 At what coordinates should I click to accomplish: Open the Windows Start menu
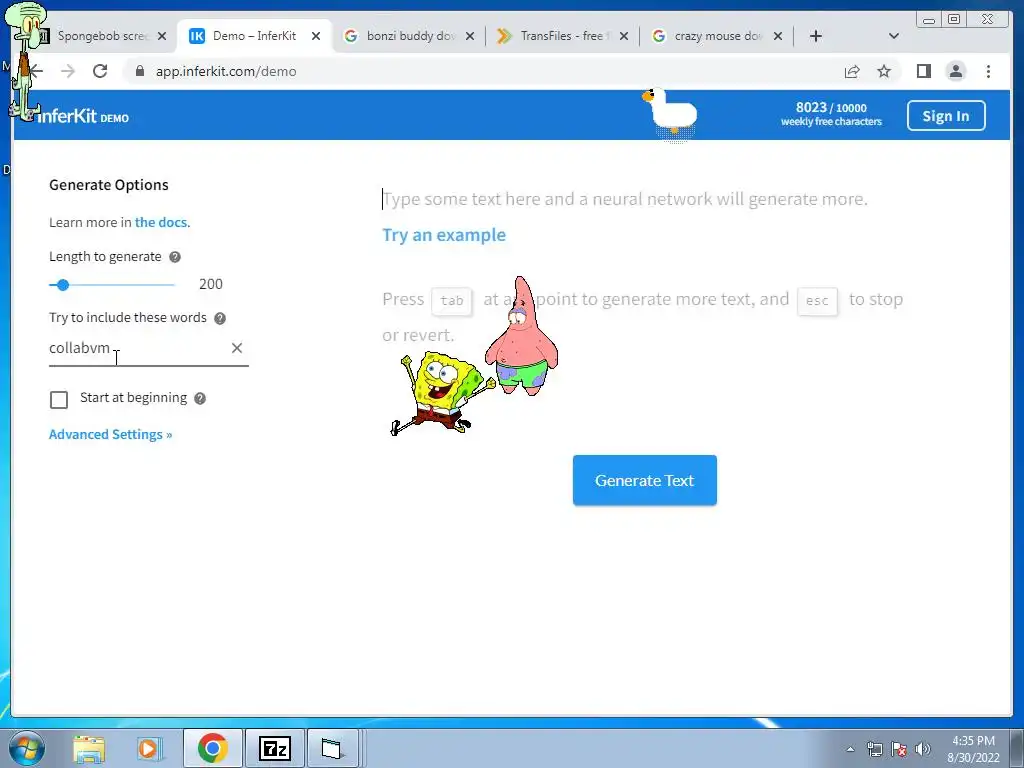pyautogui.click(x=26, y=748)
